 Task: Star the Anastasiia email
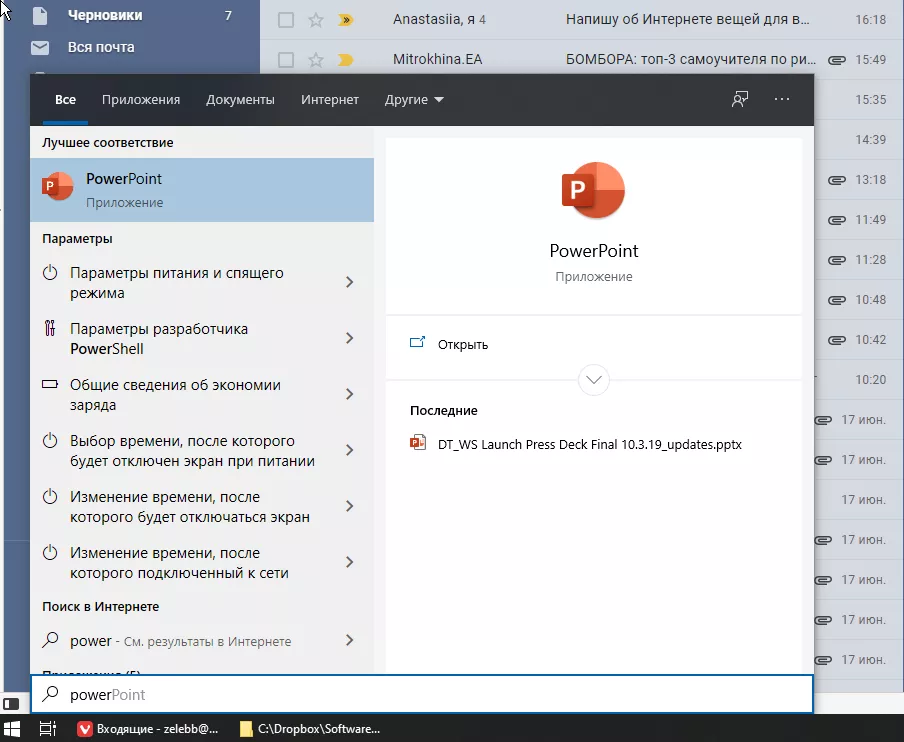point(315,20)
